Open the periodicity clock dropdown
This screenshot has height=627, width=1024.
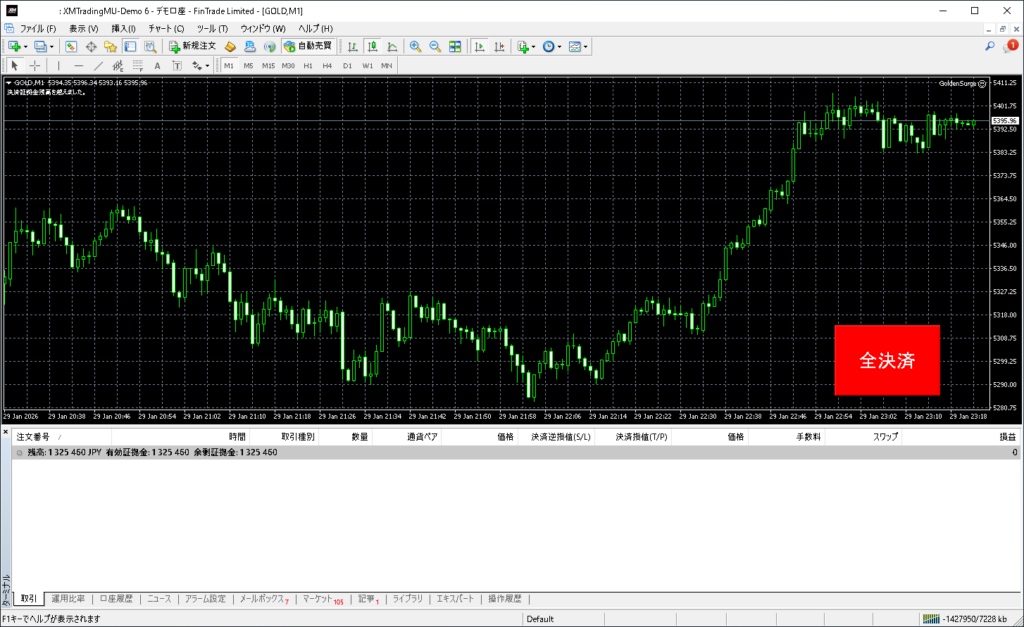click(560, 46)
